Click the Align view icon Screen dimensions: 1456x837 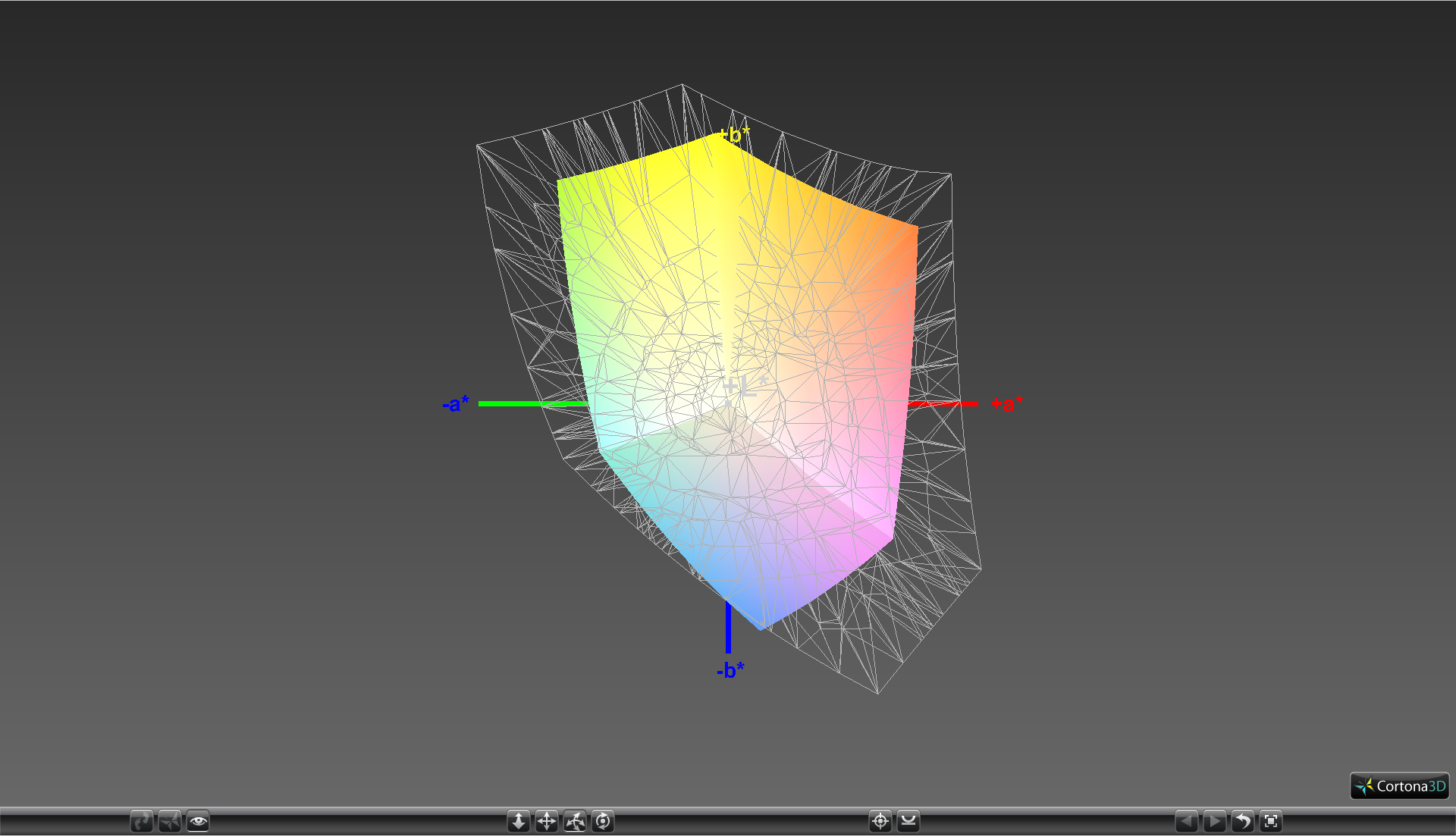pyautogui.click(x=908, y=822)
